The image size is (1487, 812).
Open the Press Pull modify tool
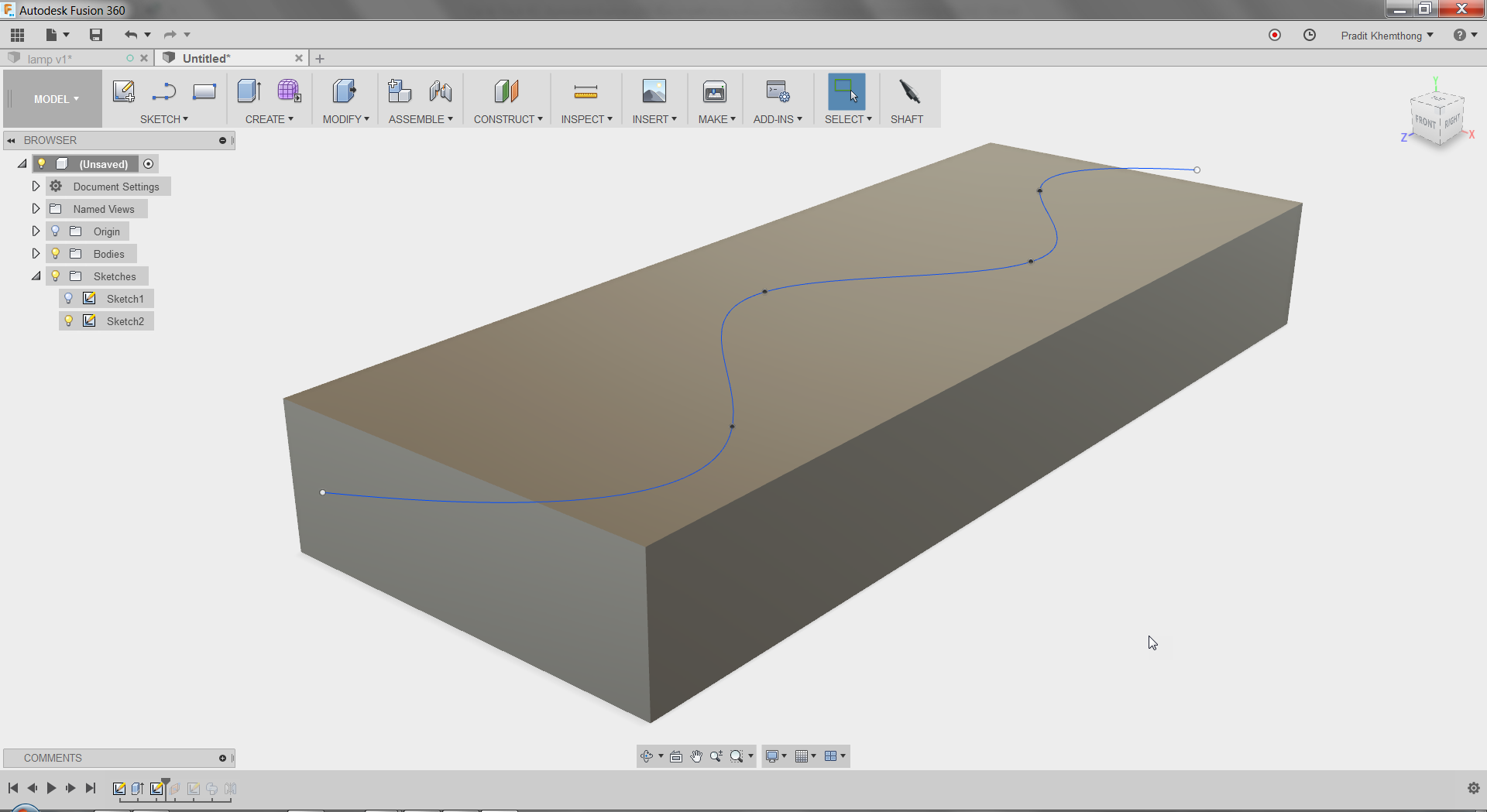click(x=344, y=91)
